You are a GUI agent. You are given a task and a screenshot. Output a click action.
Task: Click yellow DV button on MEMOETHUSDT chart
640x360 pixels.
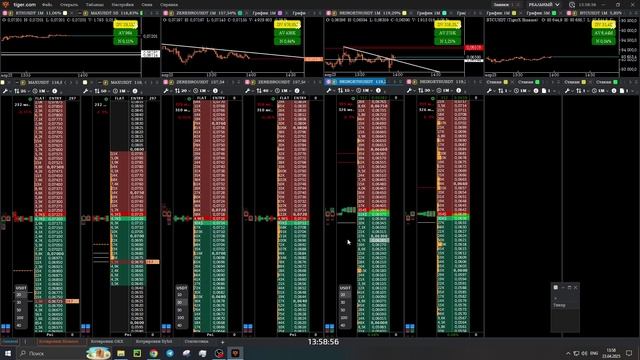click(448, 25)
